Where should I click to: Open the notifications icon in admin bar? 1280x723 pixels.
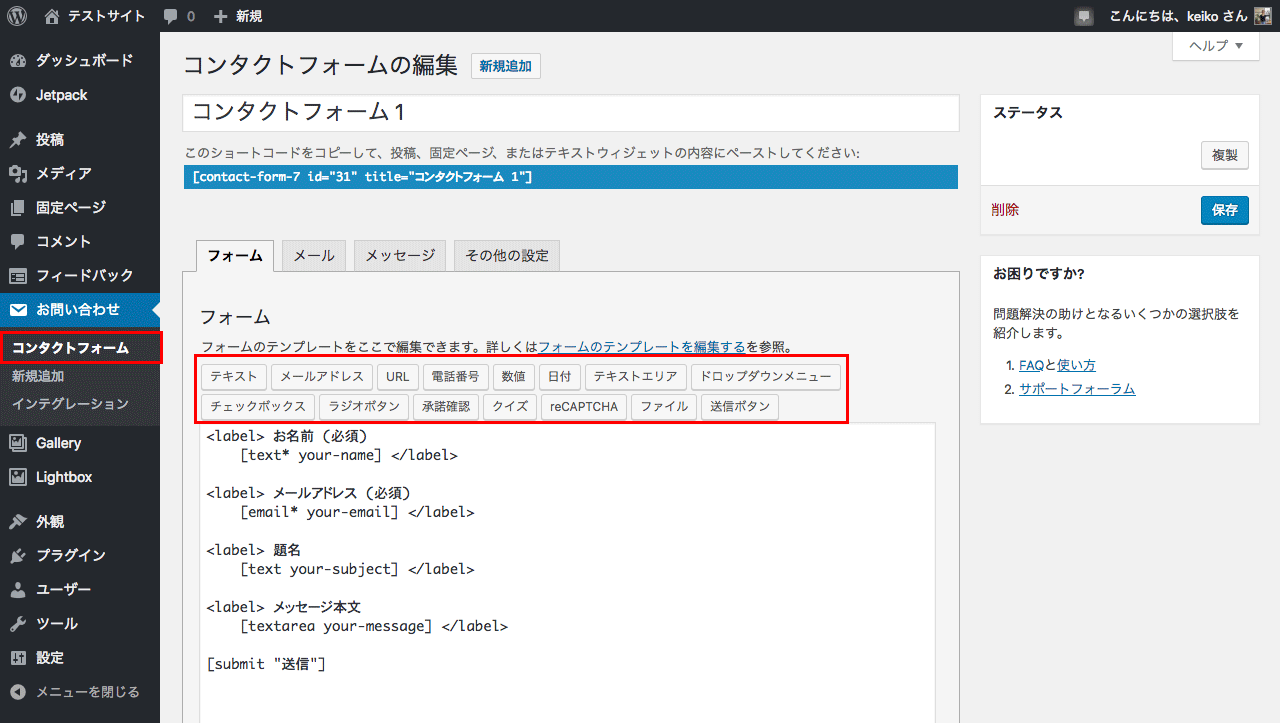pyautogui.click(x=1084, y=16)
